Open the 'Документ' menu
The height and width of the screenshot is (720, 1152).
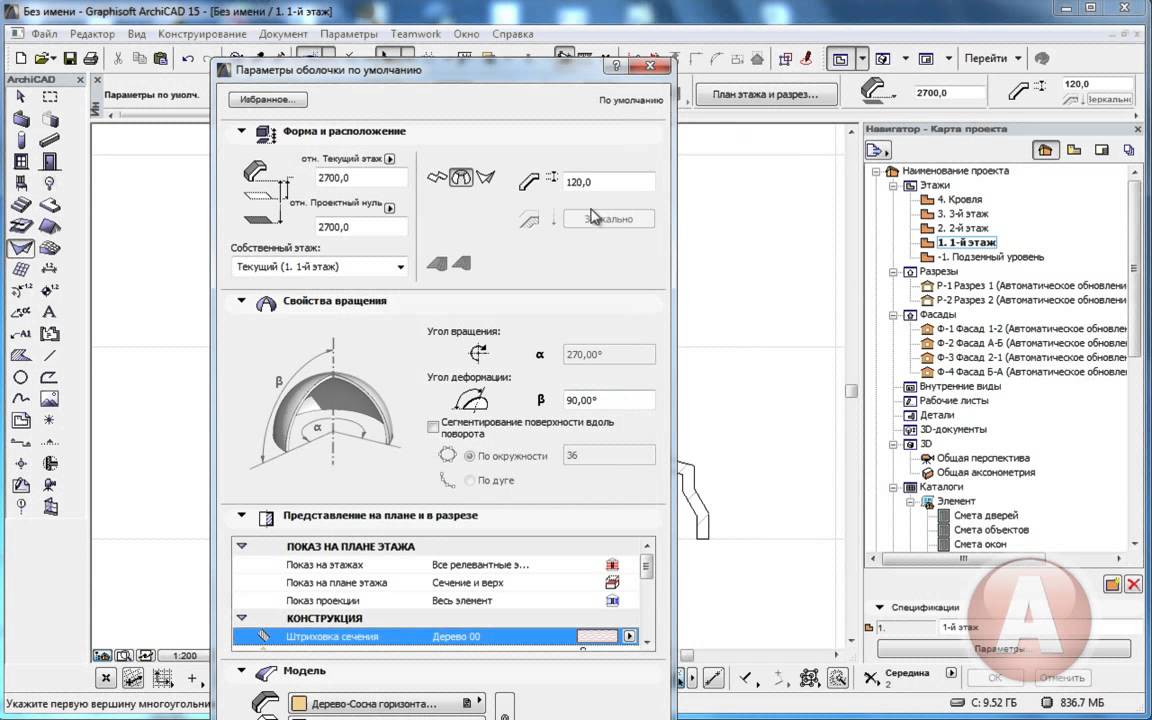tap(284, 34)
